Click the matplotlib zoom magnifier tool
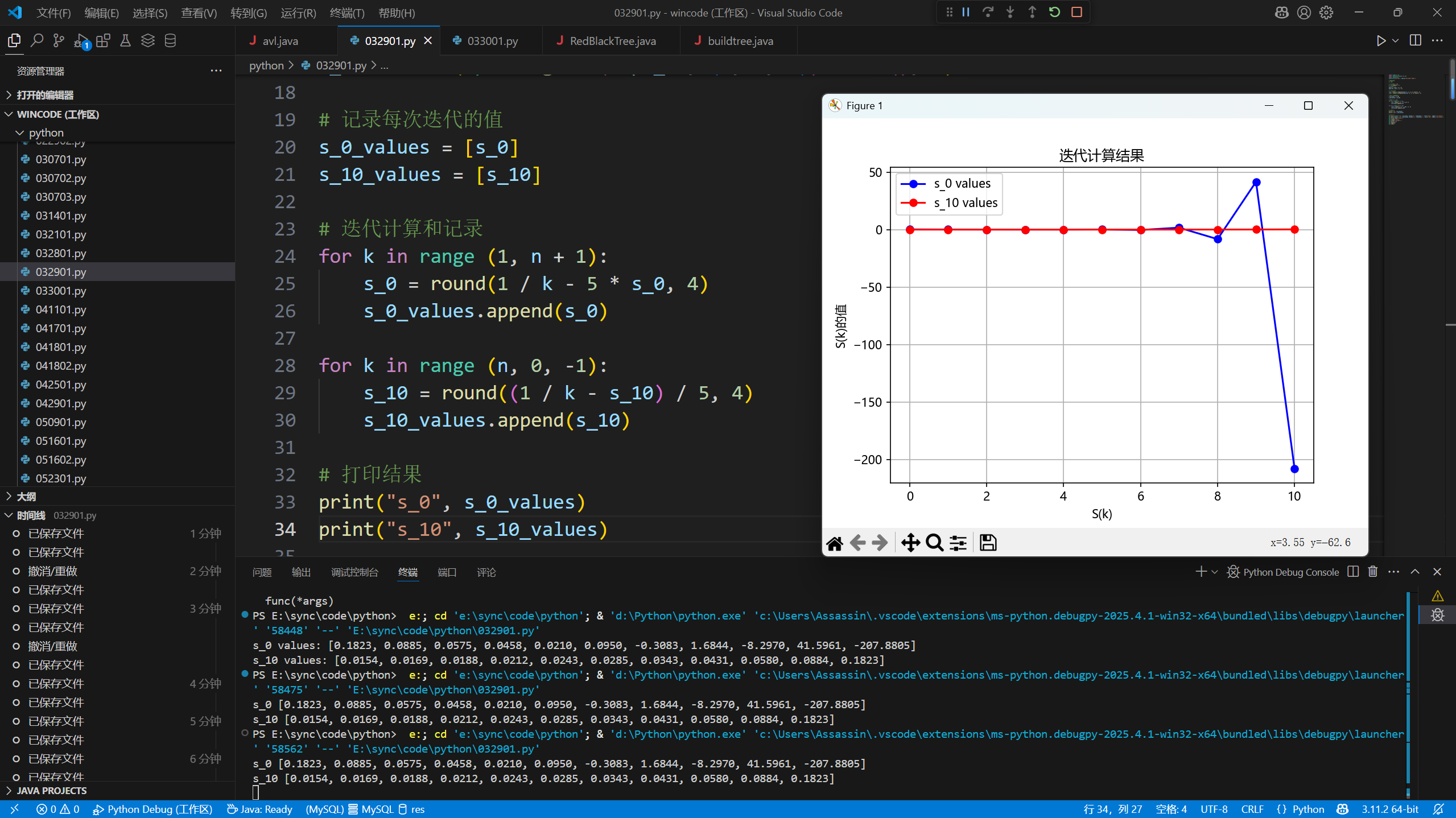 pos(934,543)
